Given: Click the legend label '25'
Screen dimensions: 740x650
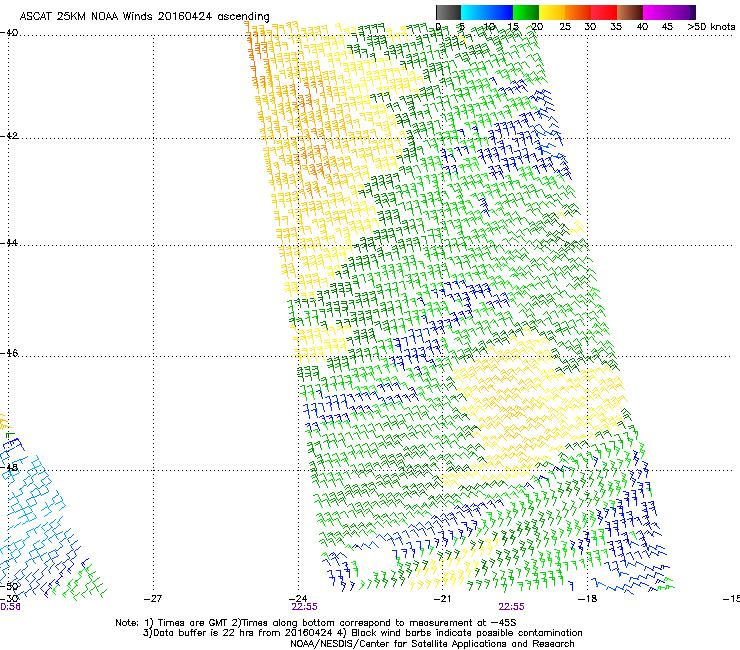Looking at the screenshot, I should [565, 27].
